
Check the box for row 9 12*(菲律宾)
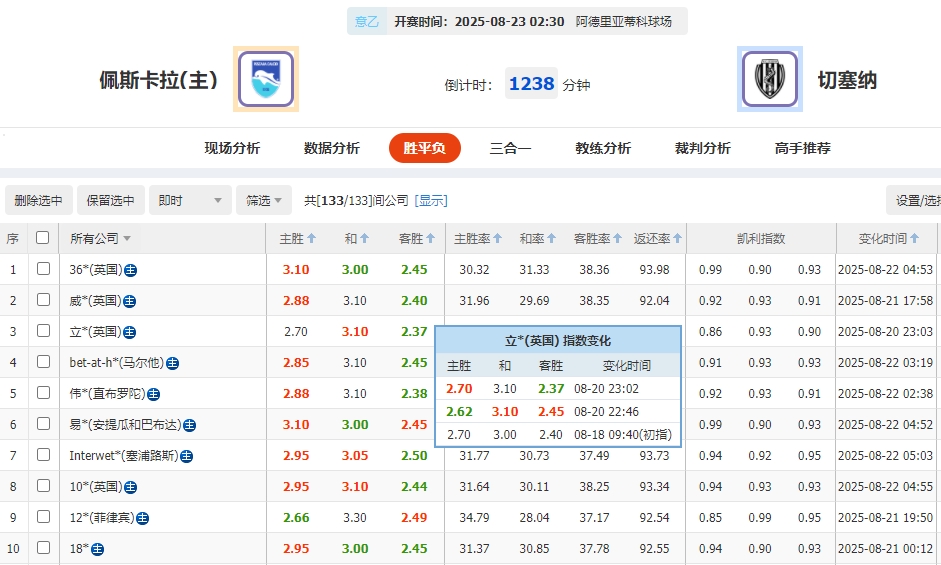[x=43, y=518]
